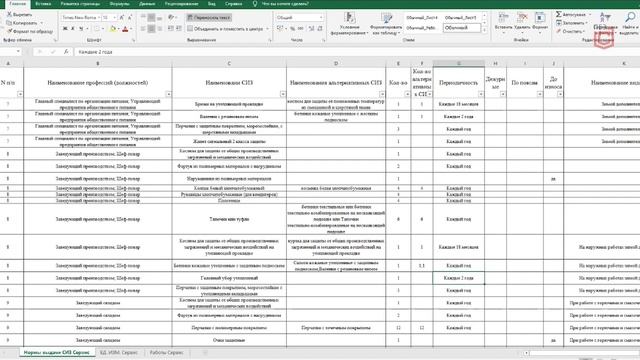Open Форматировать как таблицу gallery

click(x=387, y=24)
